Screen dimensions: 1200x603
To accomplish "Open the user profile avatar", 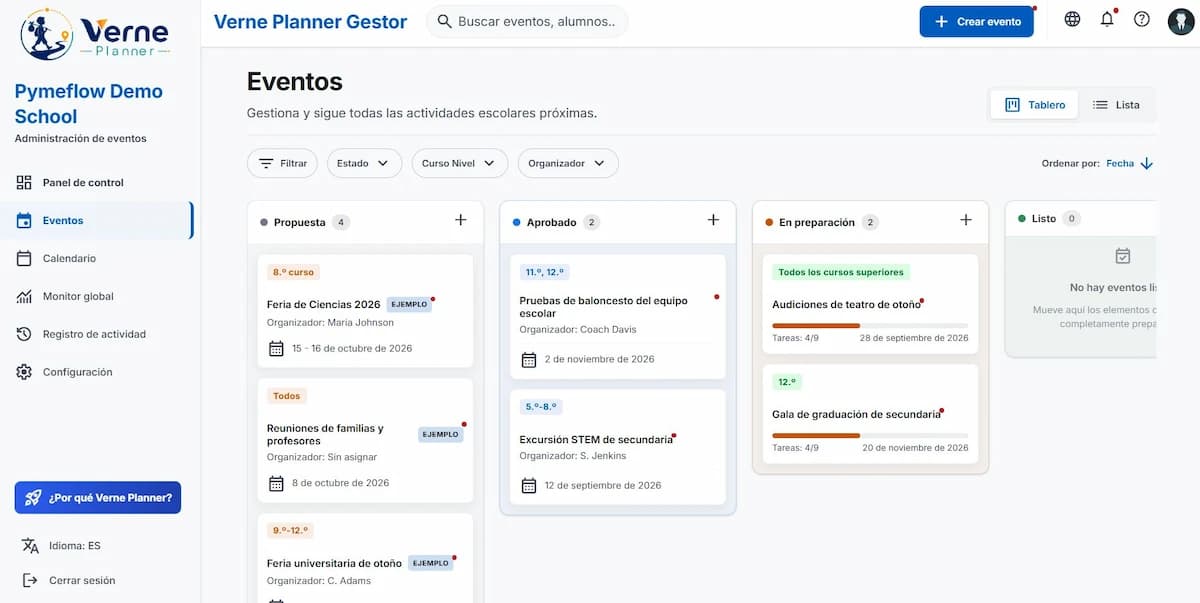I will pos(1181,21).
